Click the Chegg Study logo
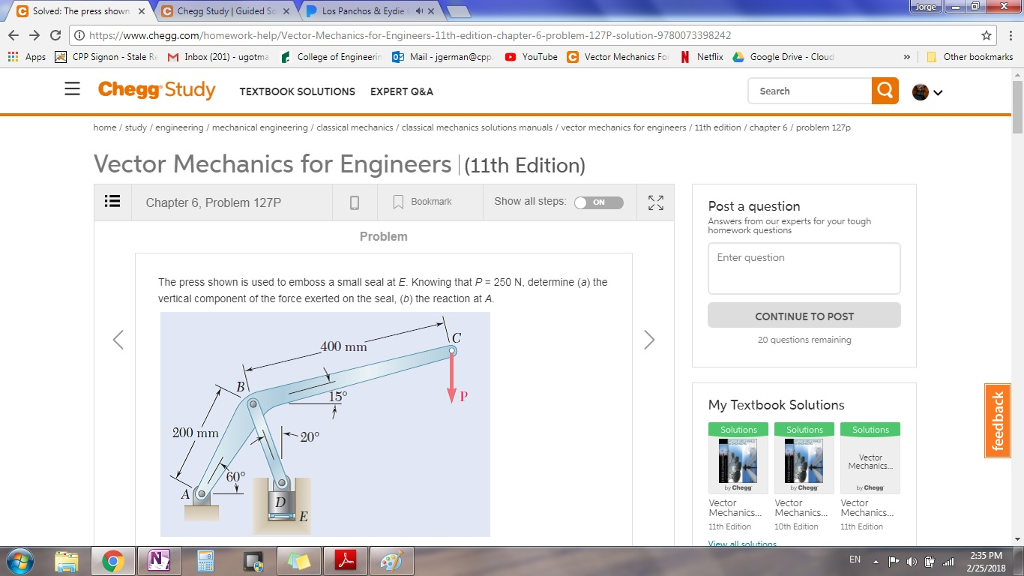Screen dimensions: 1024x576 (155, 89)
